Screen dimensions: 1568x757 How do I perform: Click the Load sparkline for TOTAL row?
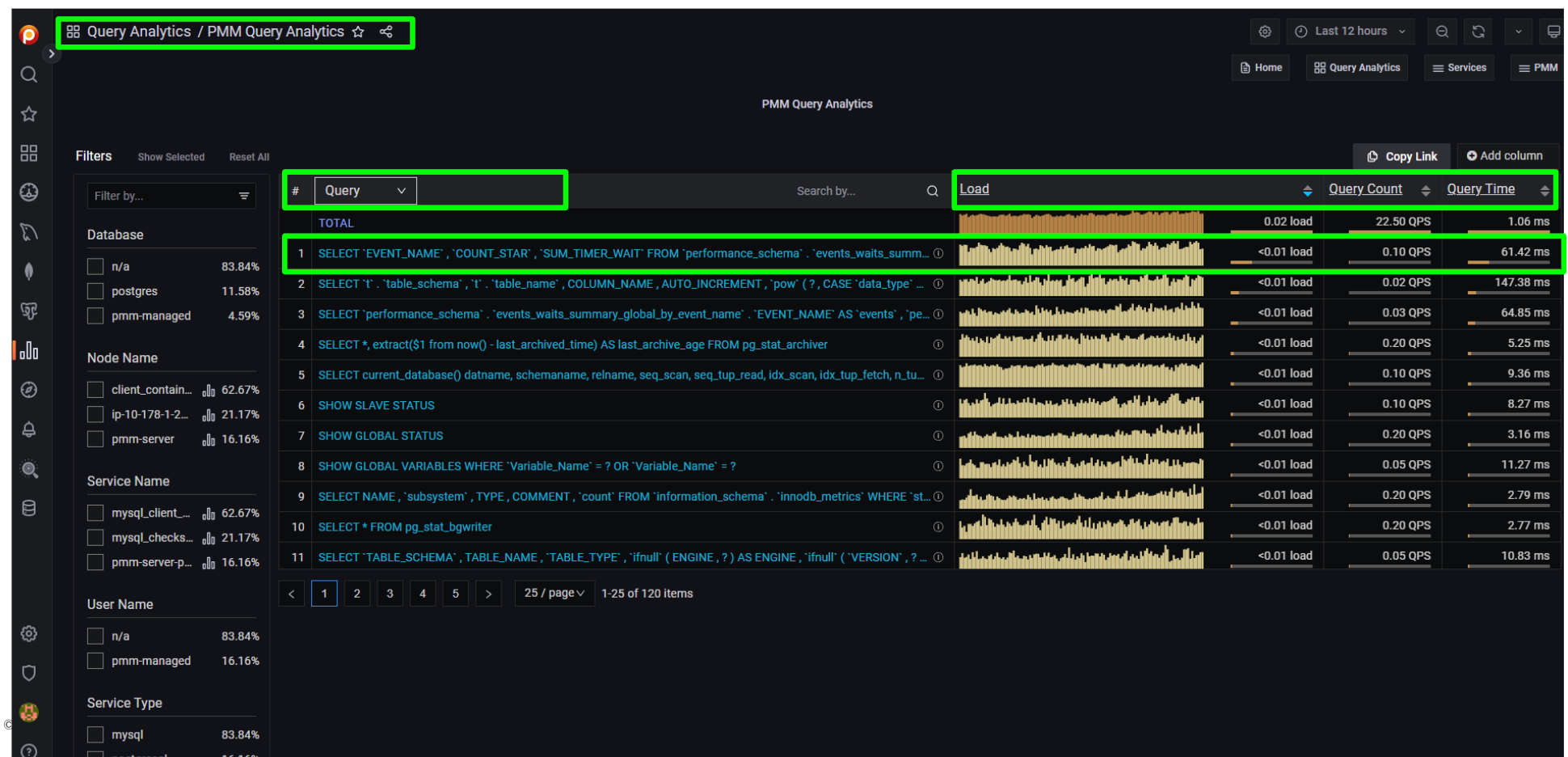1081,222
